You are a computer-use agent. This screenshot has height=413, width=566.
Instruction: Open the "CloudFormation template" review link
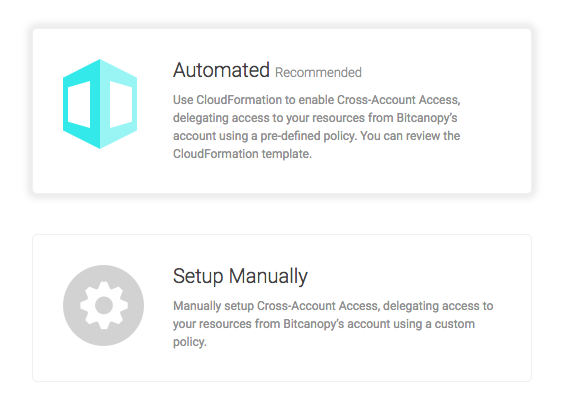[242, 154]
